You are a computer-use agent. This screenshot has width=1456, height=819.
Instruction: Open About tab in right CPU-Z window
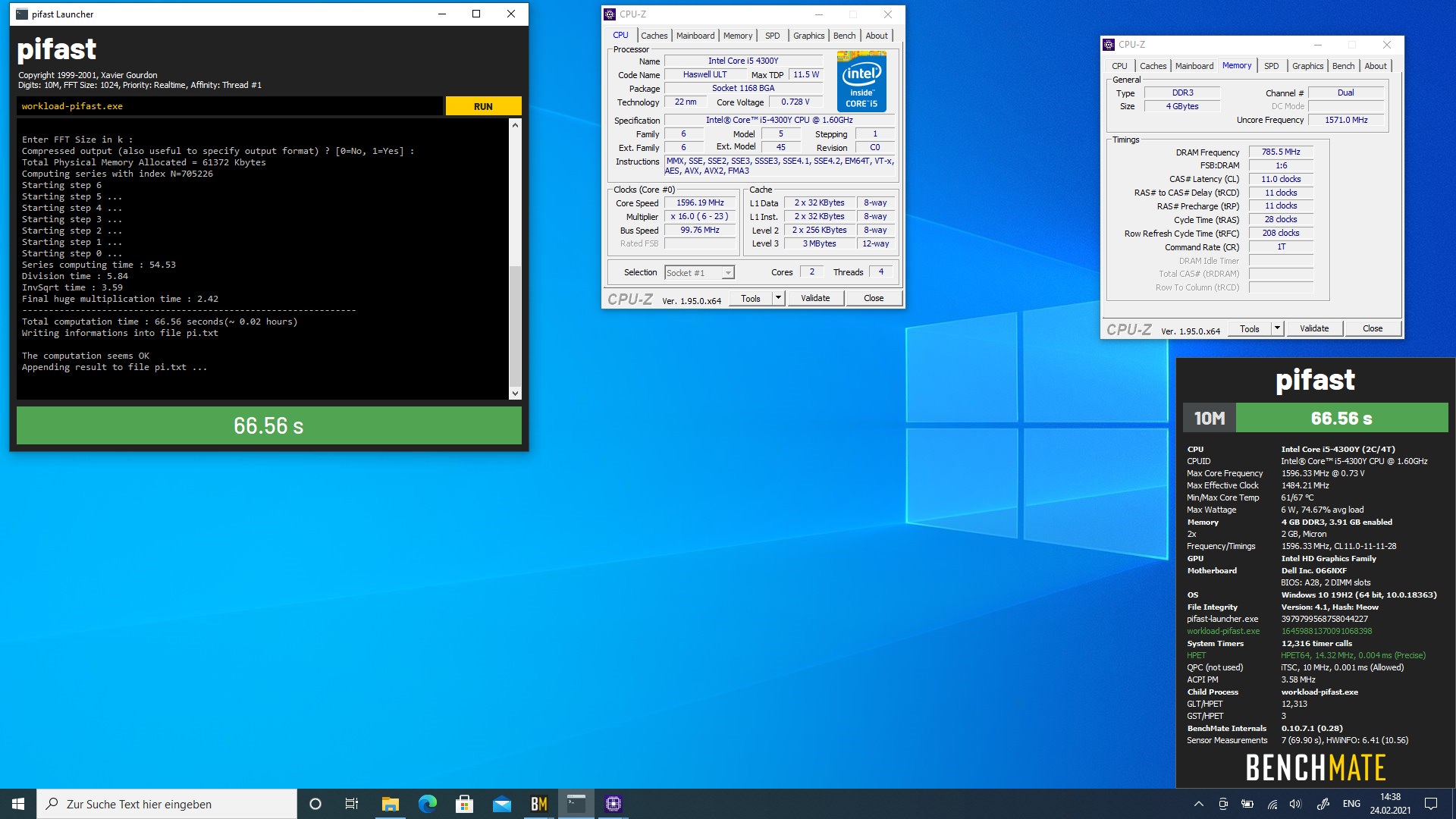point(1376,66)
